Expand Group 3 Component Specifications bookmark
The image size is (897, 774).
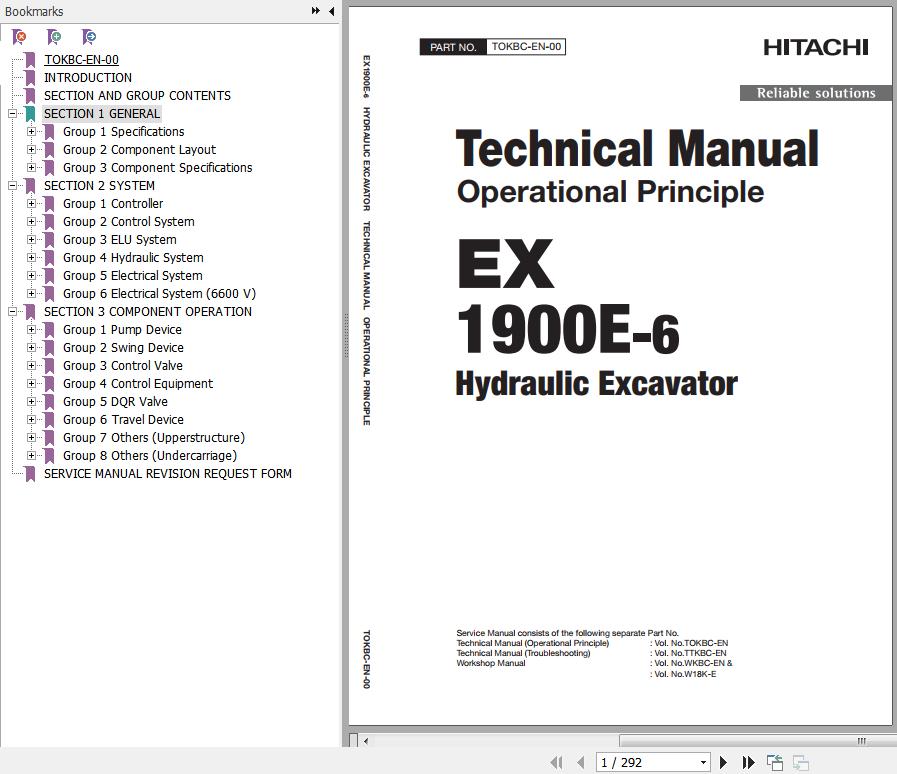pyautogui.click(x=31, y=168)
